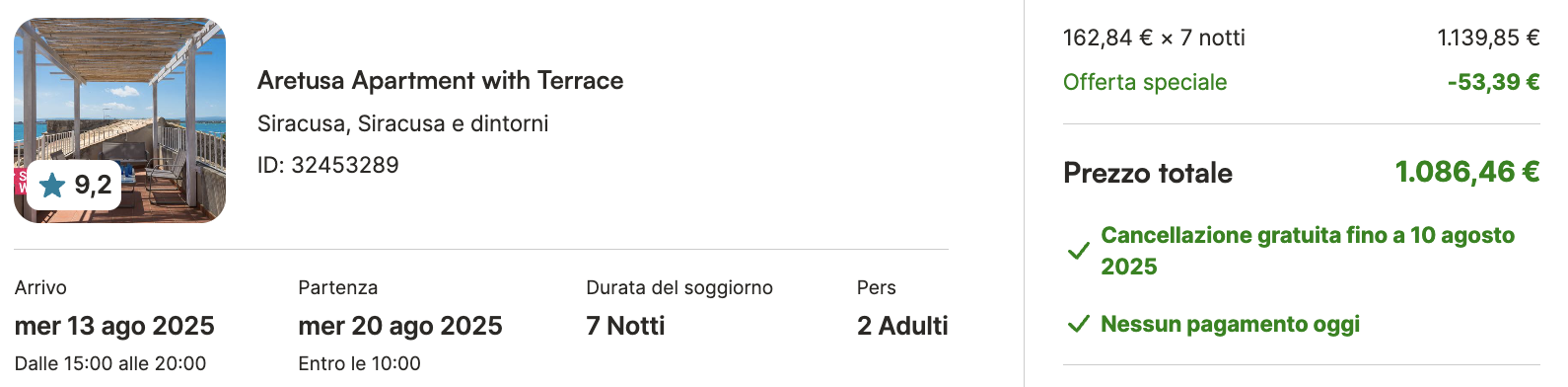Click the 7 Notti stay duration
This screenshot has height=387, width=1568.
point(625,326)
